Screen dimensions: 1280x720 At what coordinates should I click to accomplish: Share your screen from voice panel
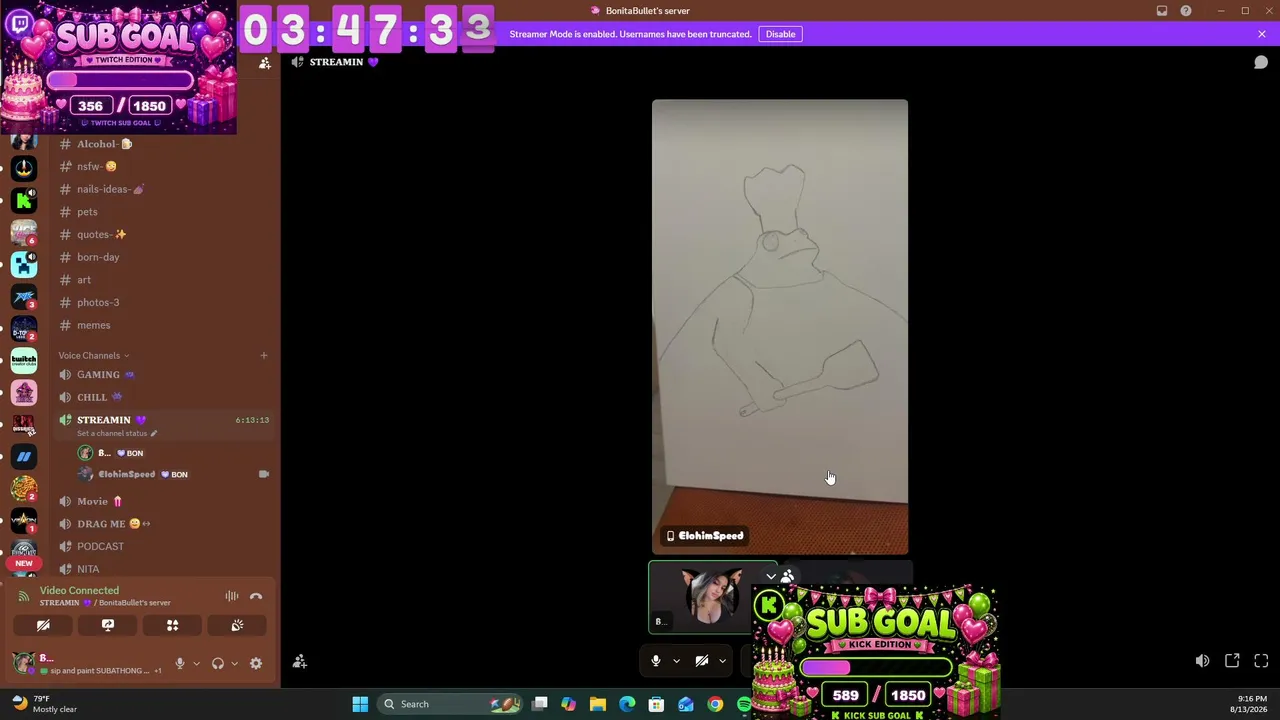[108, 626]
